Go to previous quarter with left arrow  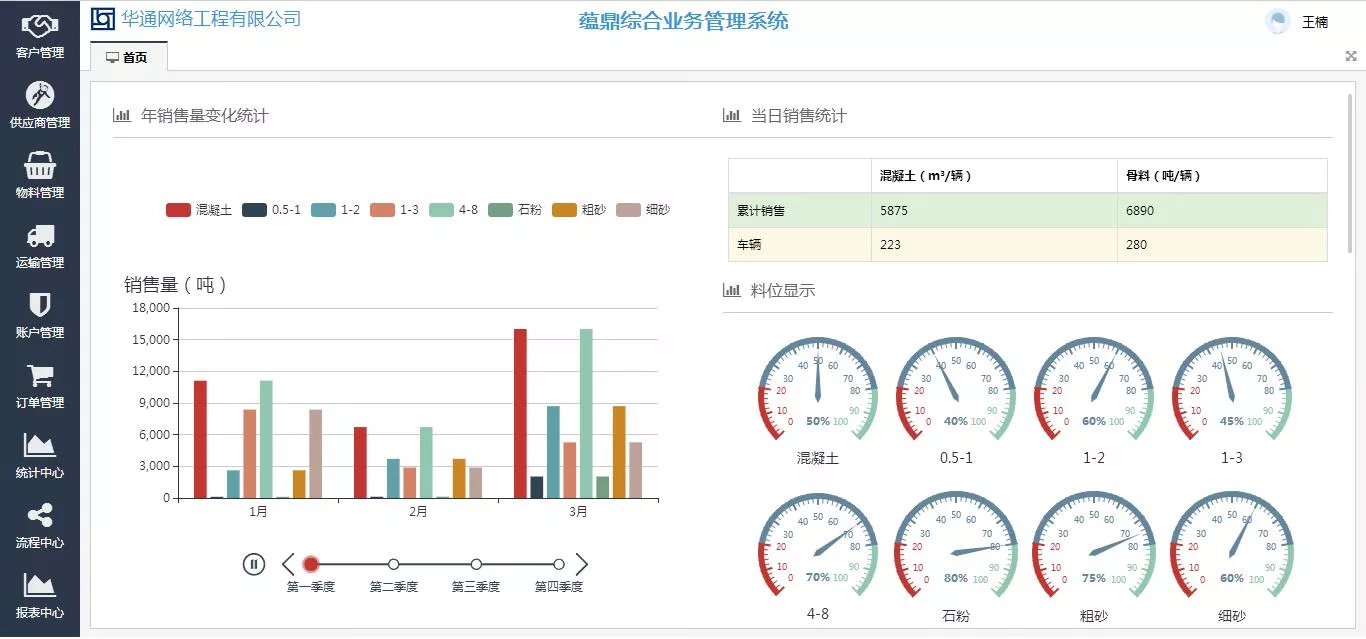point(288,564)
